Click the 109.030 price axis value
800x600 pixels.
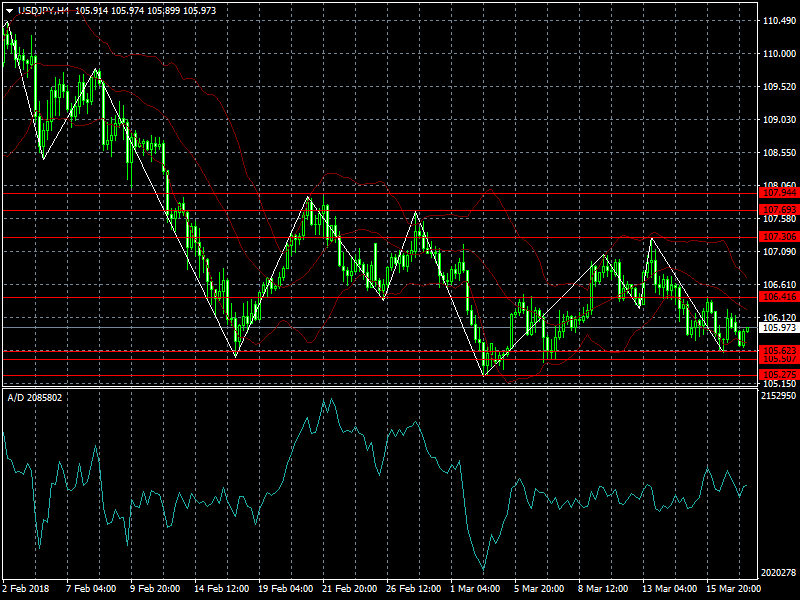(779, 119)
